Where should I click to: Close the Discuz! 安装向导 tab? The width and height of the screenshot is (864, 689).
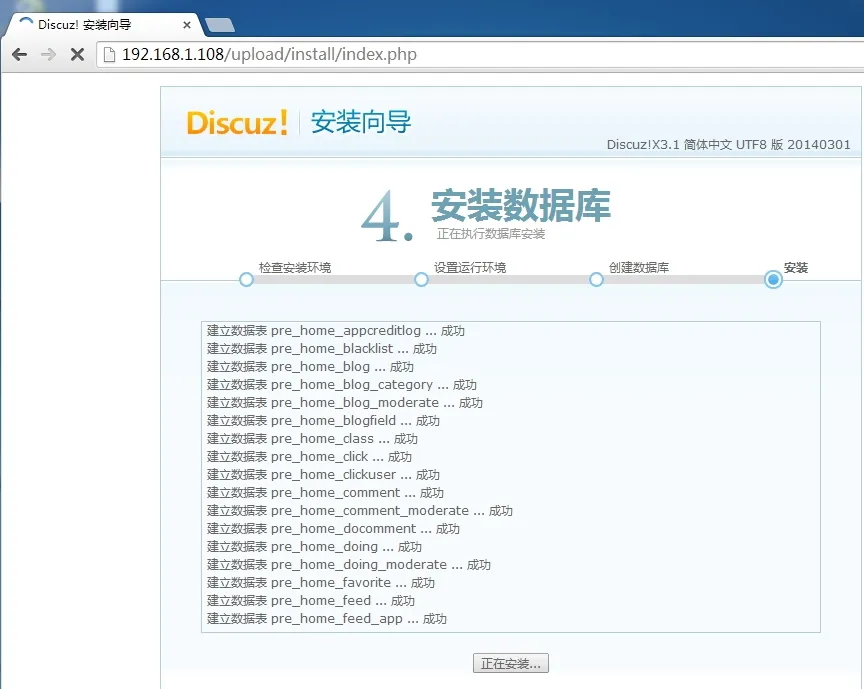[187, 25]
